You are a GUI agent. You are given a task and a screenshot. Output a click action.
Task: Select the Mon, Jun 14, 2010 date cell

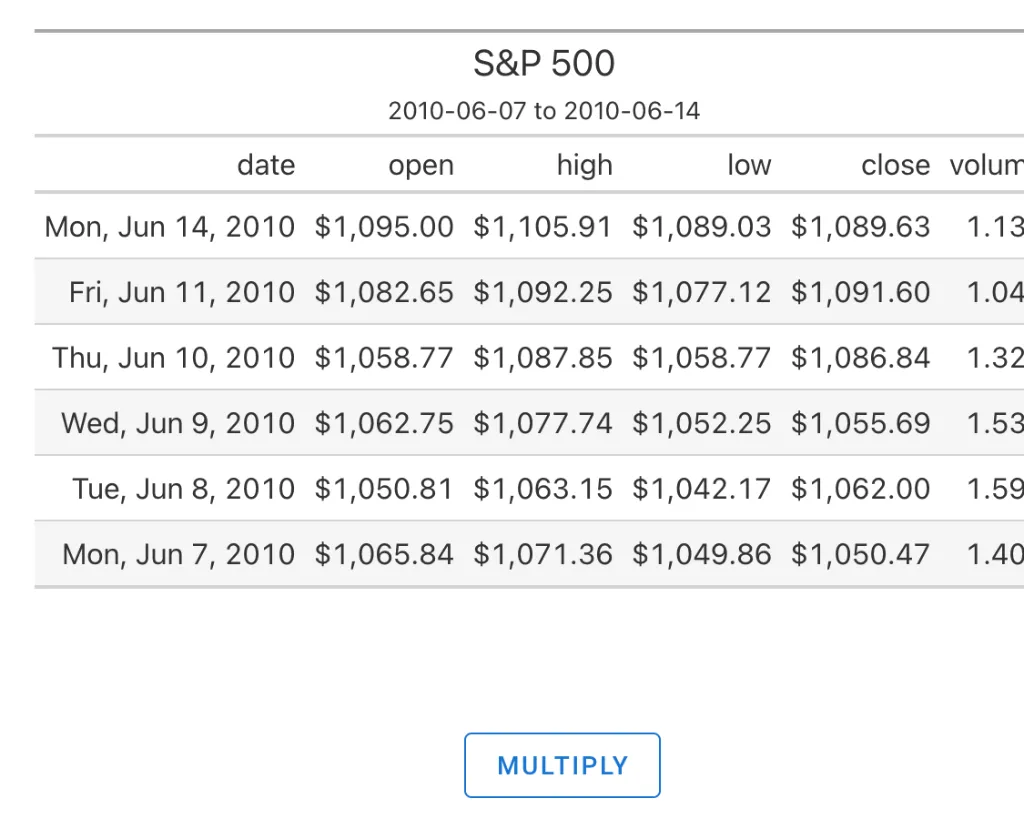[x=170, y=227]
